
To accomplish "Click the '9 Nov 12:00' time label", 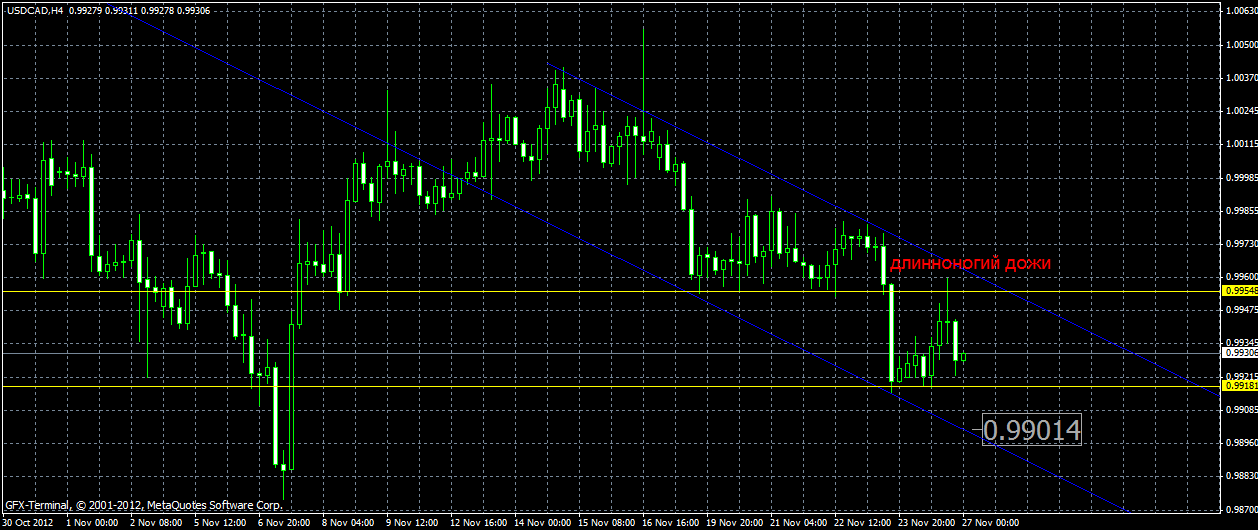I will pos(412,522).
